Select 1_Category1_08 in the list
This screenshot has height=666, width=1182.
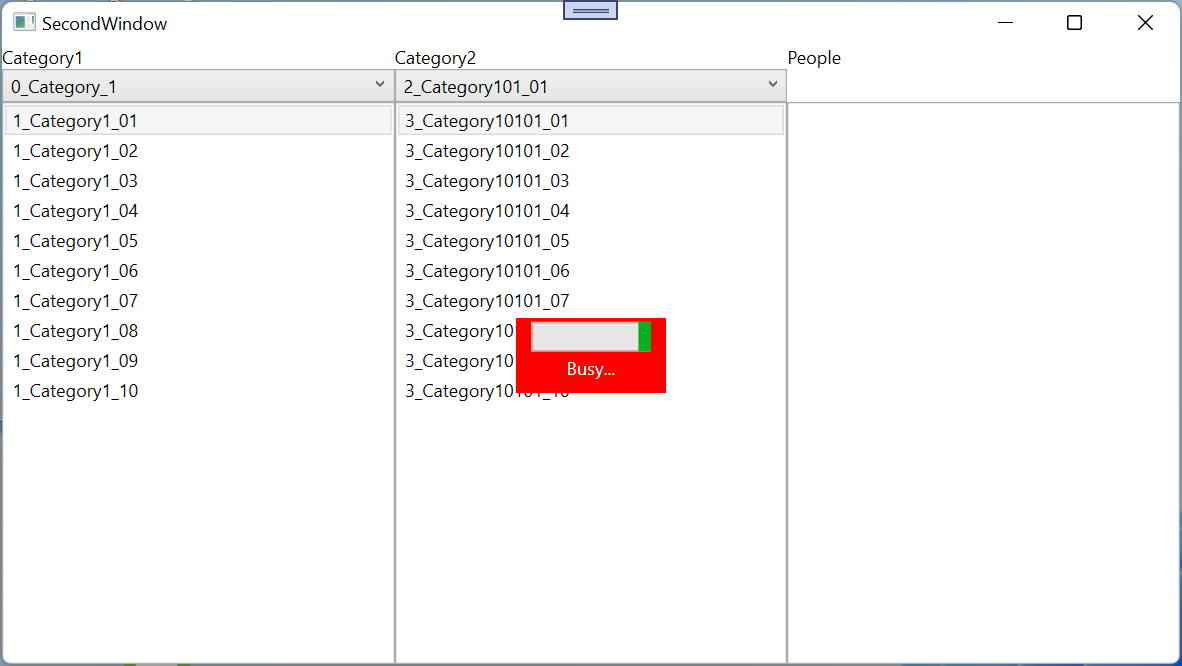tap(198, 331)
